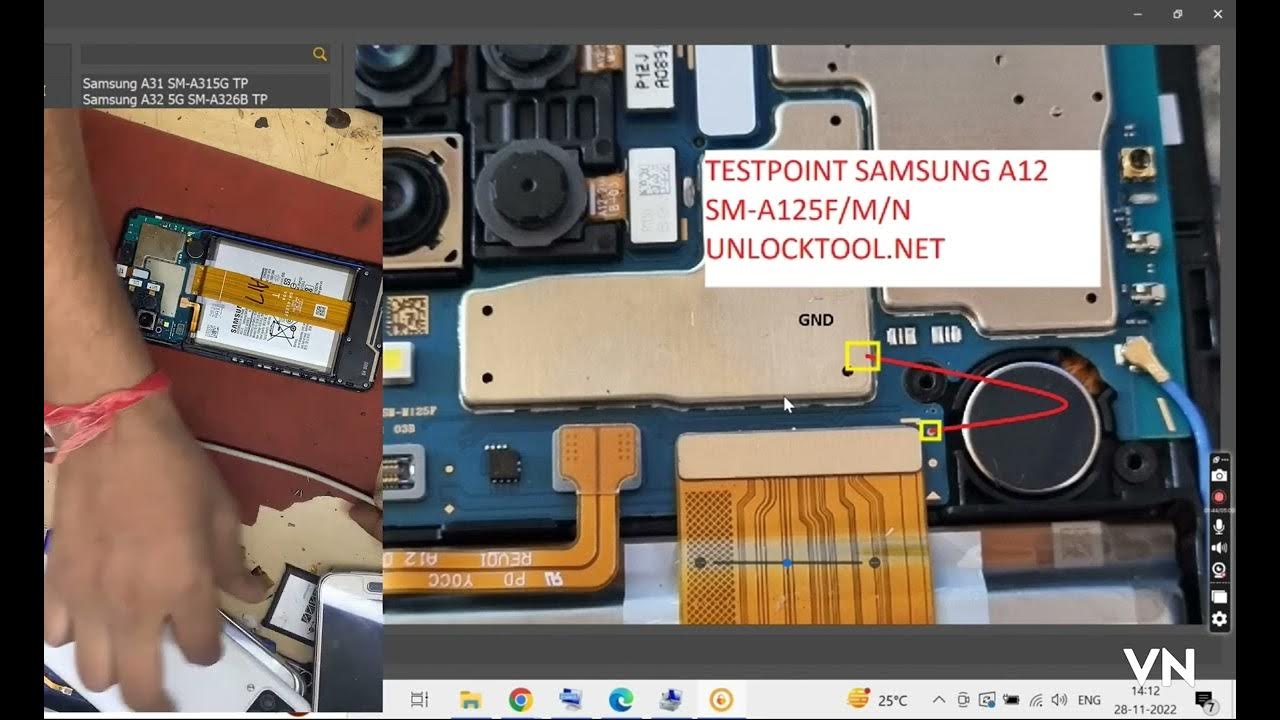The height and width of the screenshot is (720, 1280).
Task: Open Wi-Fi network tray icon
Action: [x=1036, y=700]
